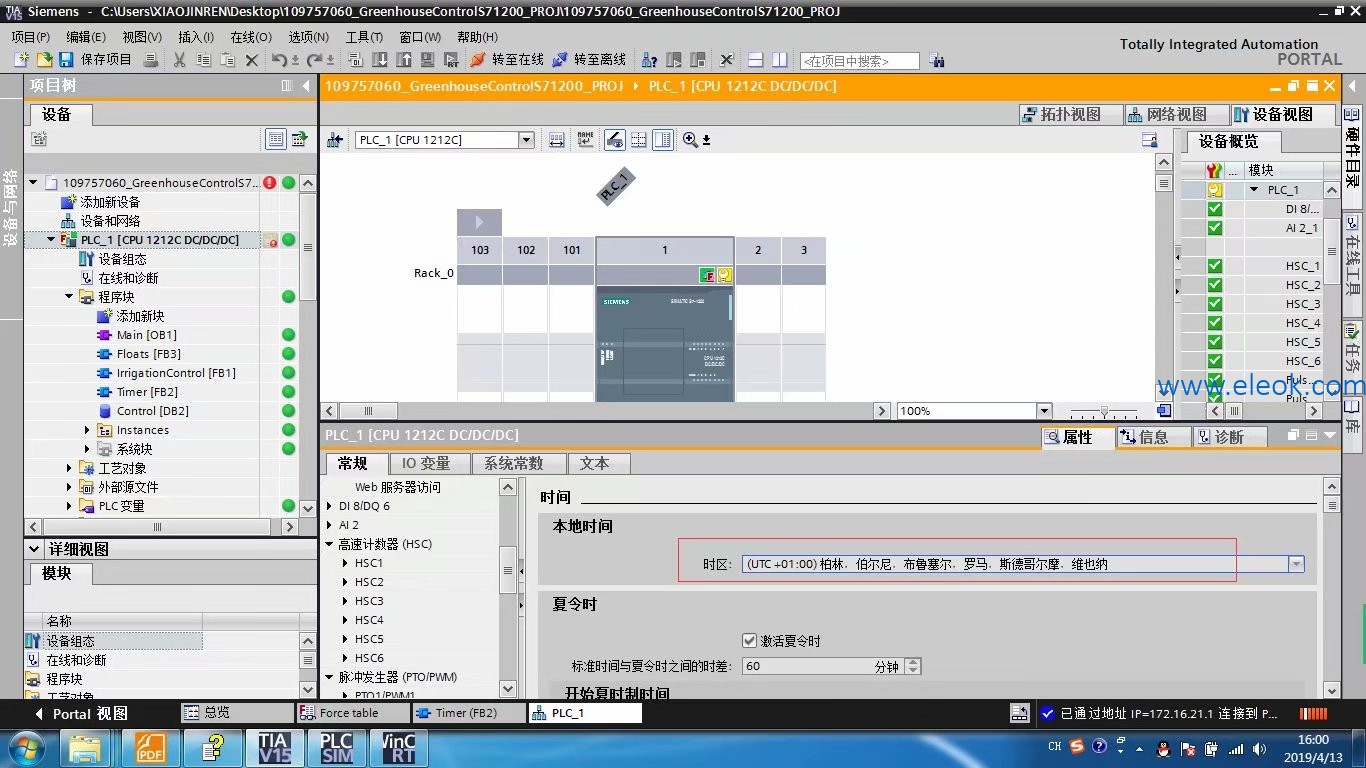The image size is (1366, 768).
Task: Click the 保存项目 button
Action: tap(95, 60)
